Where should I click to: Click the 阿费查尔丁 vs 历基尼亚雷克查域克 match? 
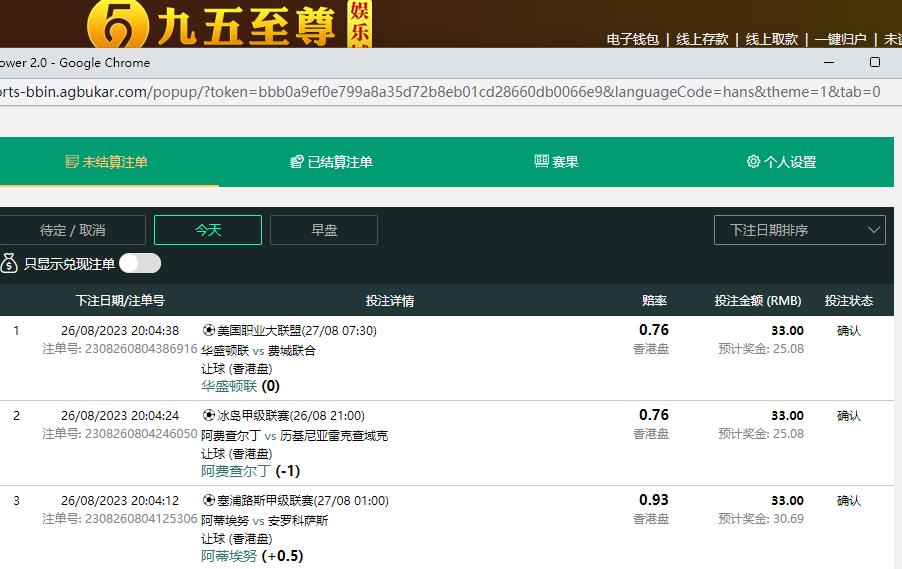point(295,436)
